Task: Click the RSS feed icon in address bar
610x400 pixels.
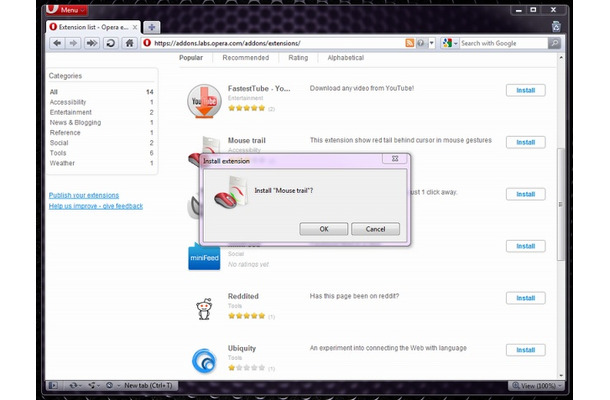Action: (409, 43)
